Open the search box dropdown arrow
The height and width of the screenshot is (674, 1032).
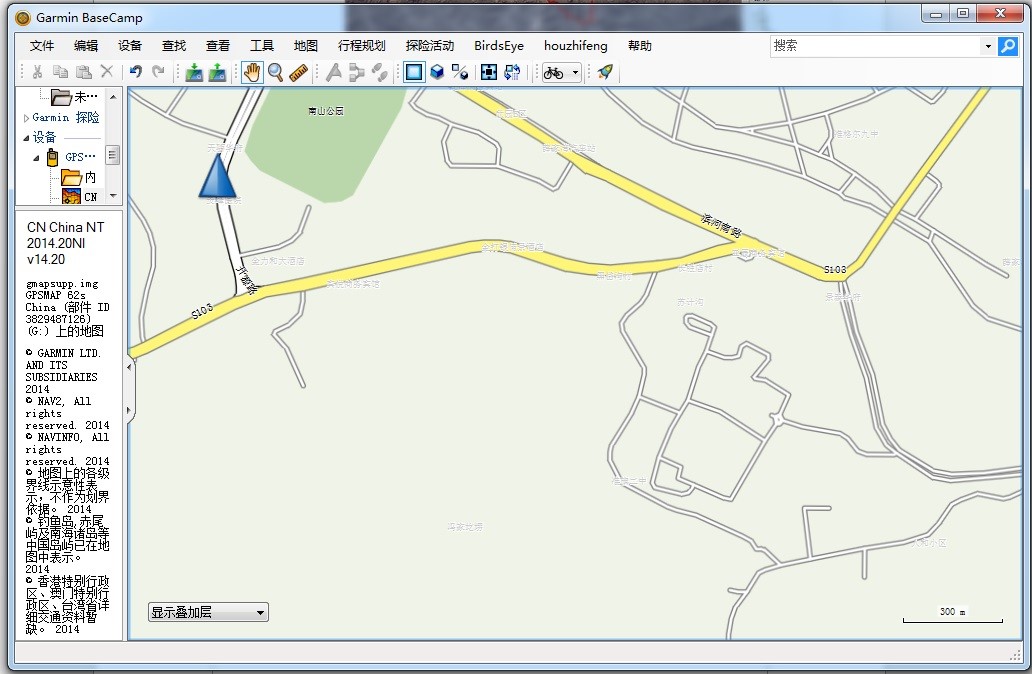(x=988, y=46)
